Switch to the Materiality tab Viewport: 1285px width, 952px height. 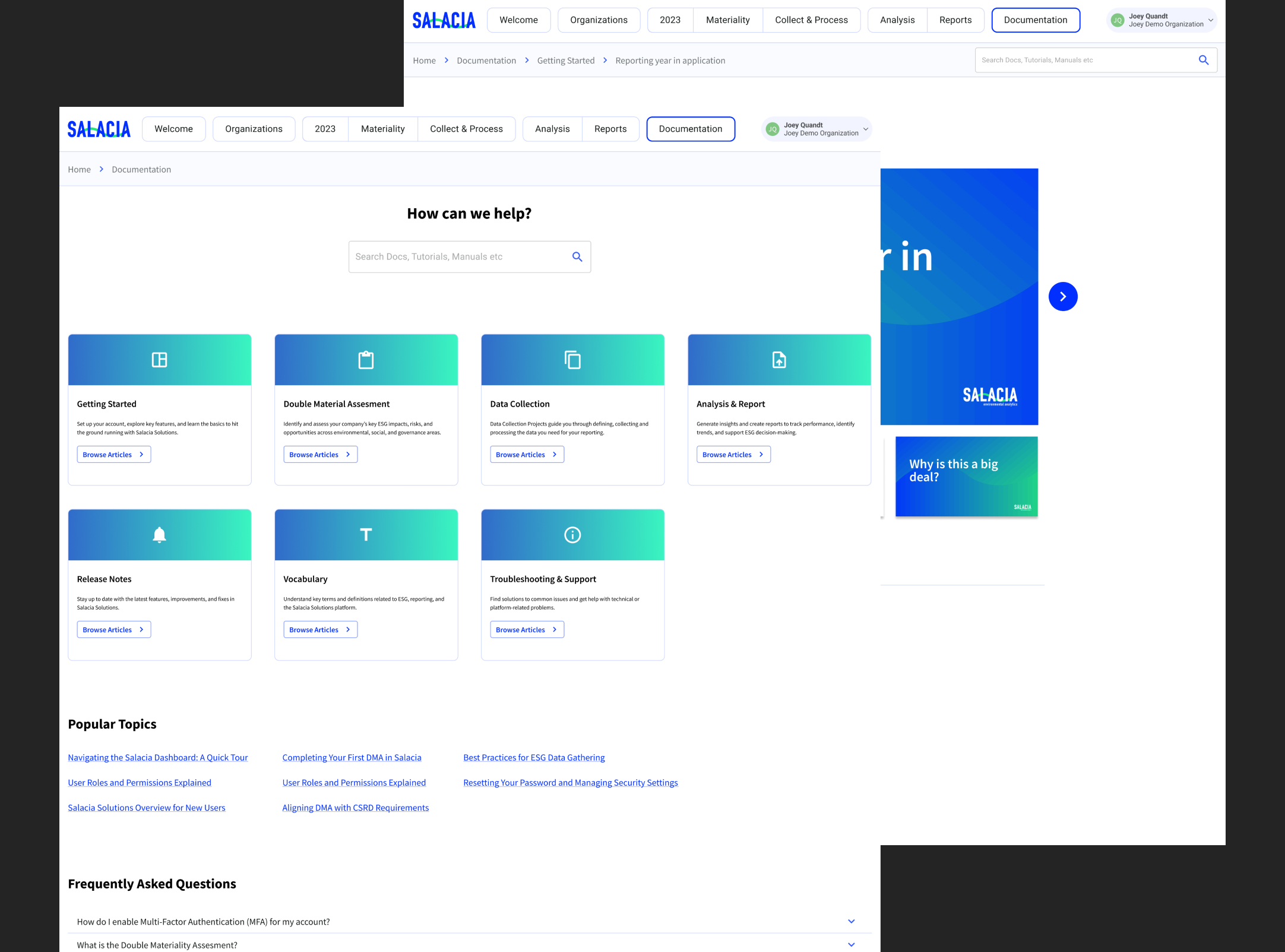click(x=382, y=129)
